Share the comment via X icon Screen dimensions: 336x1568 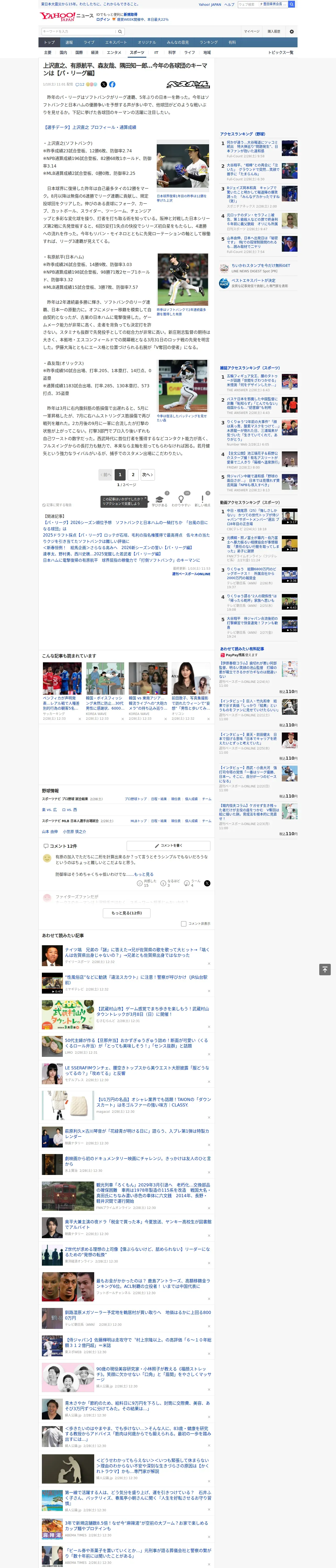(x=207, y=883)
